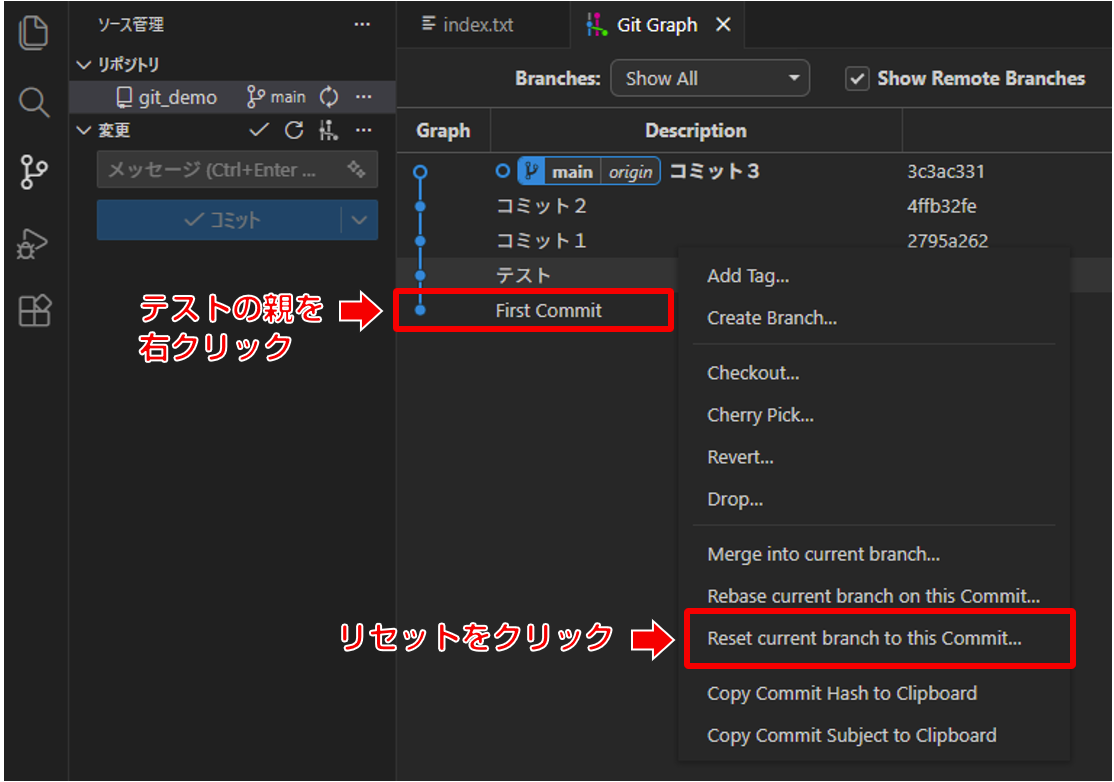Viewport: 1114px width, 782px height.
Task: Switch to the index.txt tab
Action: pyautogui.click(x=468, y=25)
